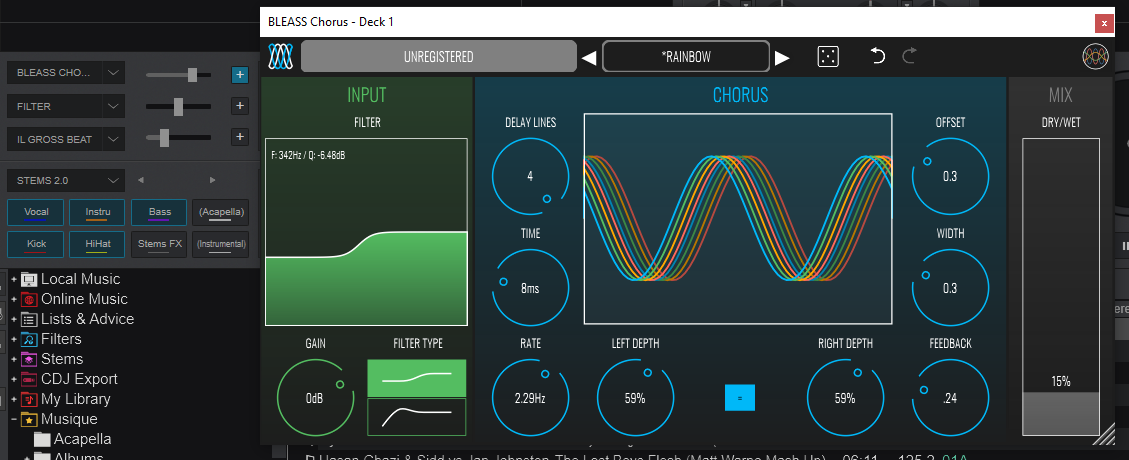The height and width of the screenshot is (460, 1129).
Task: Open the IL GROSS BEAT effect dropdown
Action: click(113, 139)
